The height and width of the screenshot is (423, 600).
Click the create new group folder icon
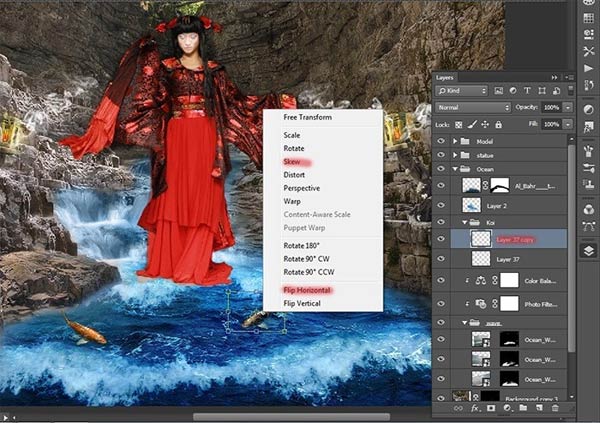point(523,408)
